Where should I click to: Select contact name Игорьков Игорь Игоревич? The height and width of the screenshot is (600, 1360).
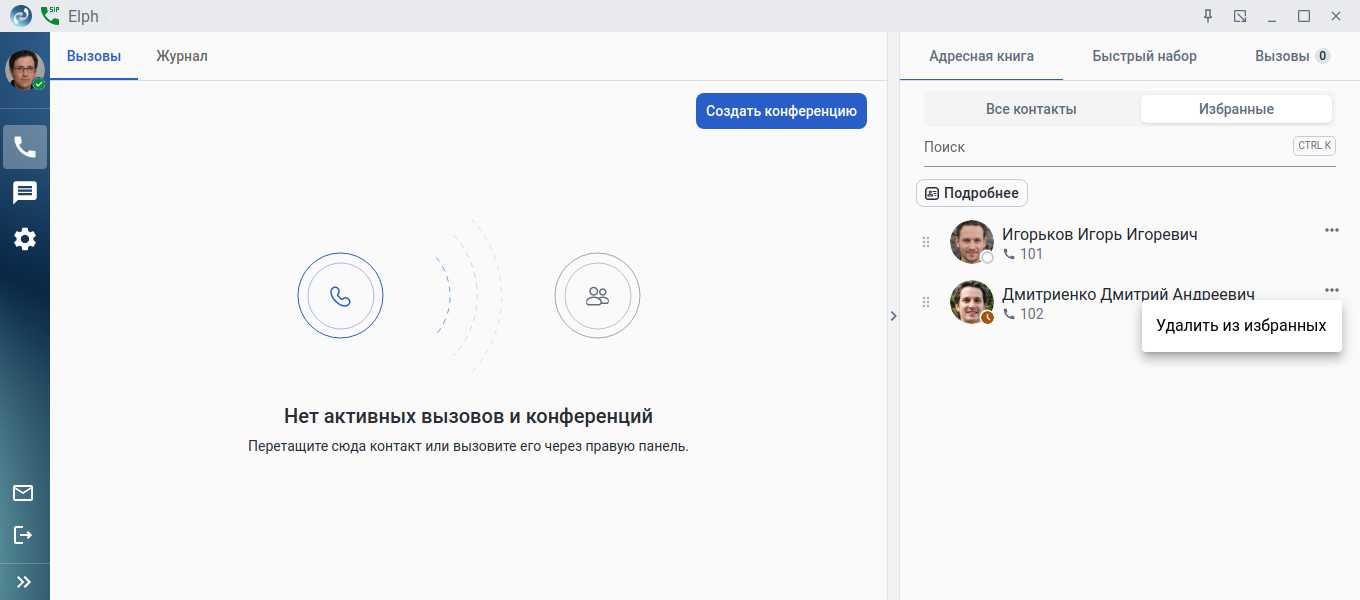tap(1100, 234)
